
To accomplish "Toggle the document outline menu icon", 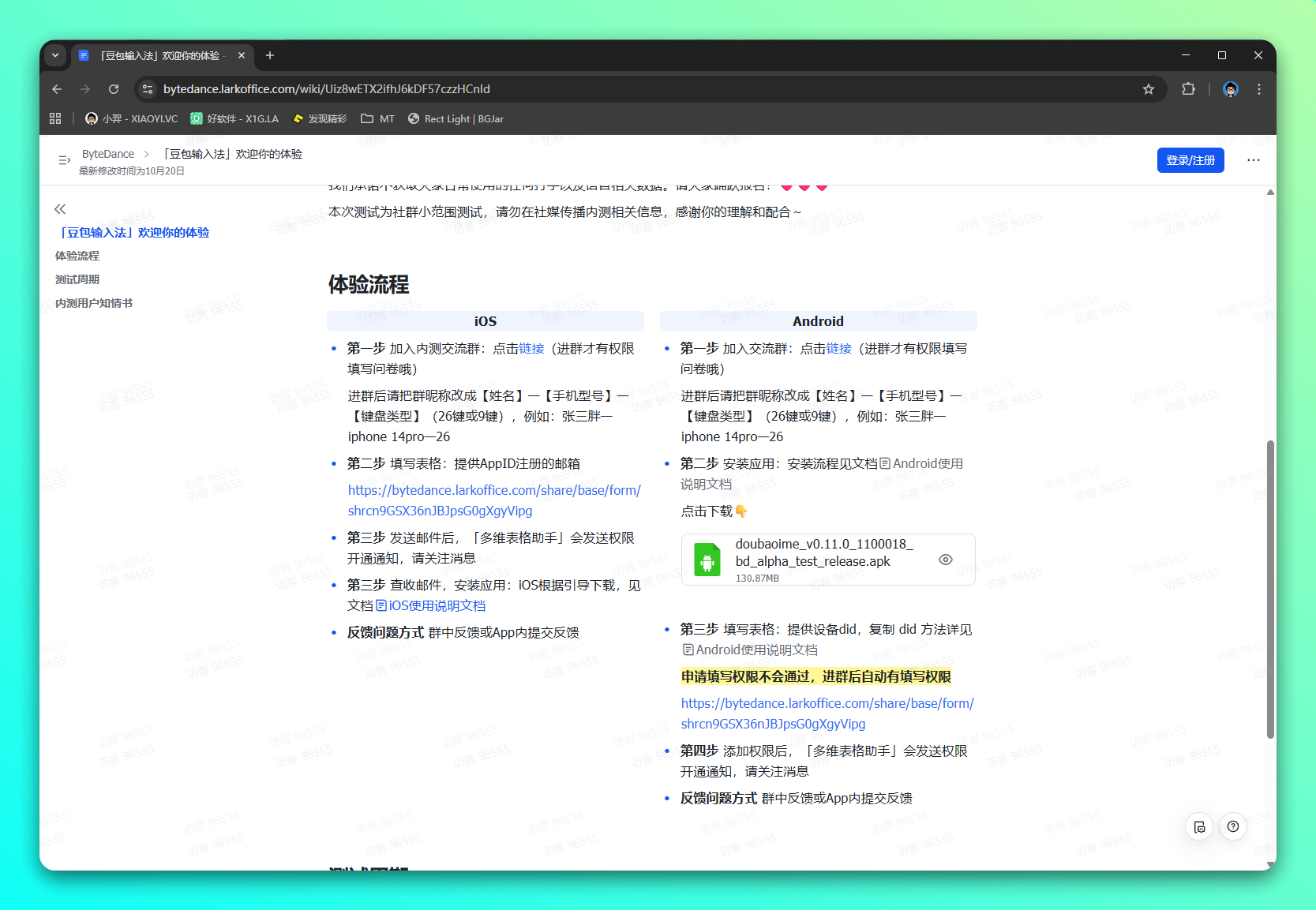I will tap(64, 160).
